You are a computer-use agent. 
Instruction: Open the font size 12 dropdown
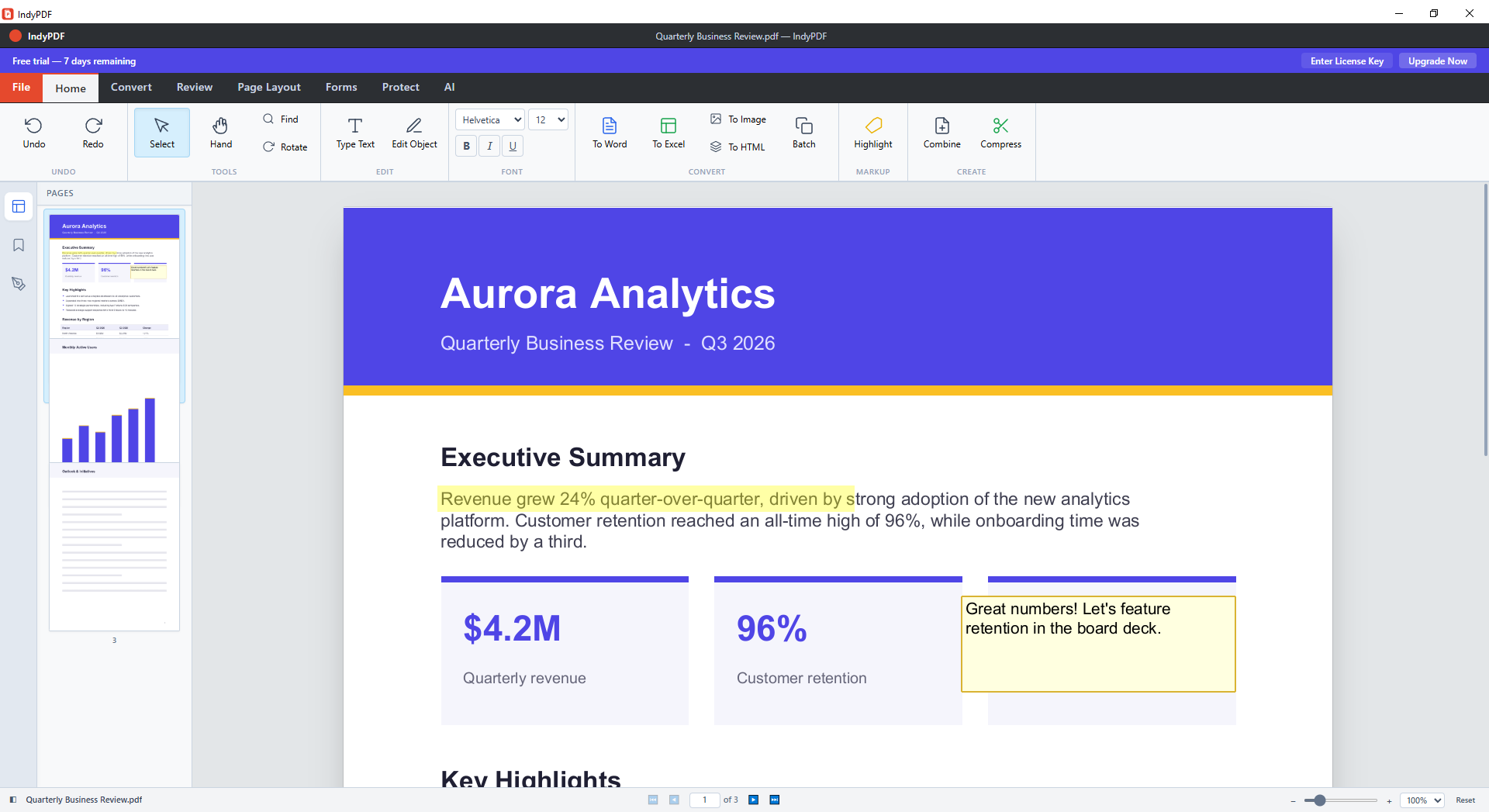click(x=548, y=119)
